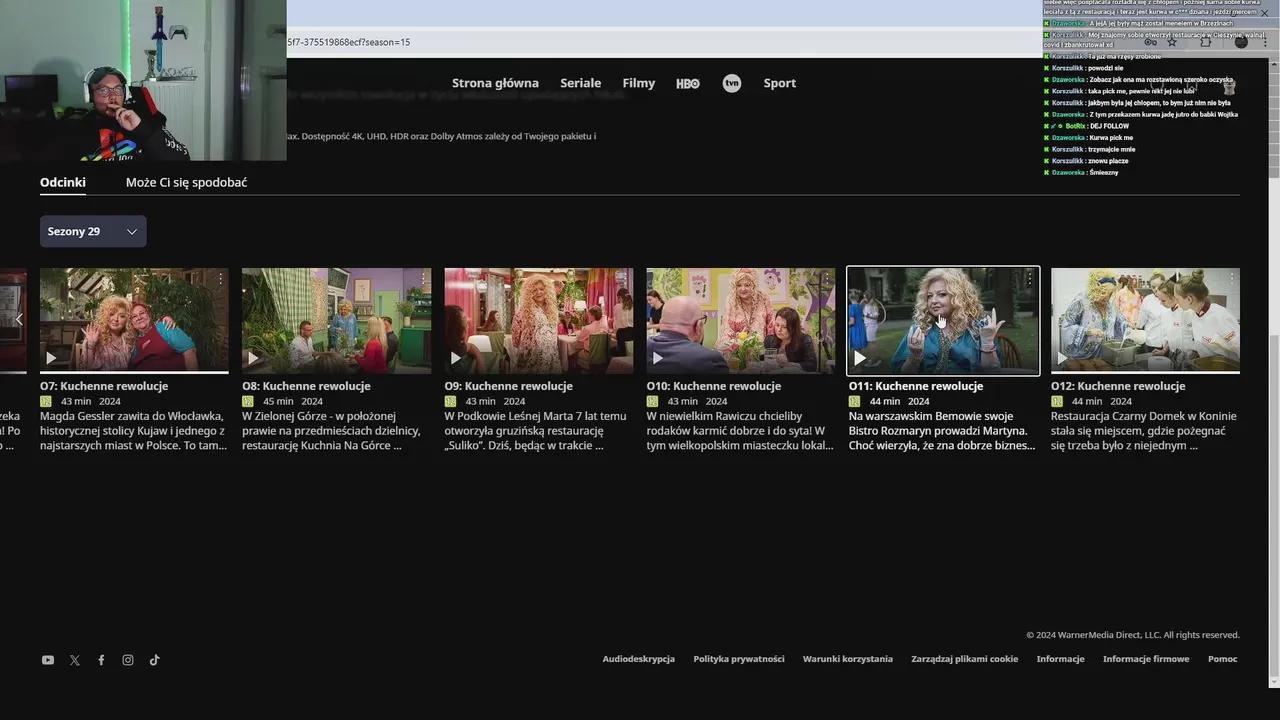This screenshot has height=720, width=1280.
Task: Switch to the Może Ci się spodobać tab
Action: tap(186, 182)
